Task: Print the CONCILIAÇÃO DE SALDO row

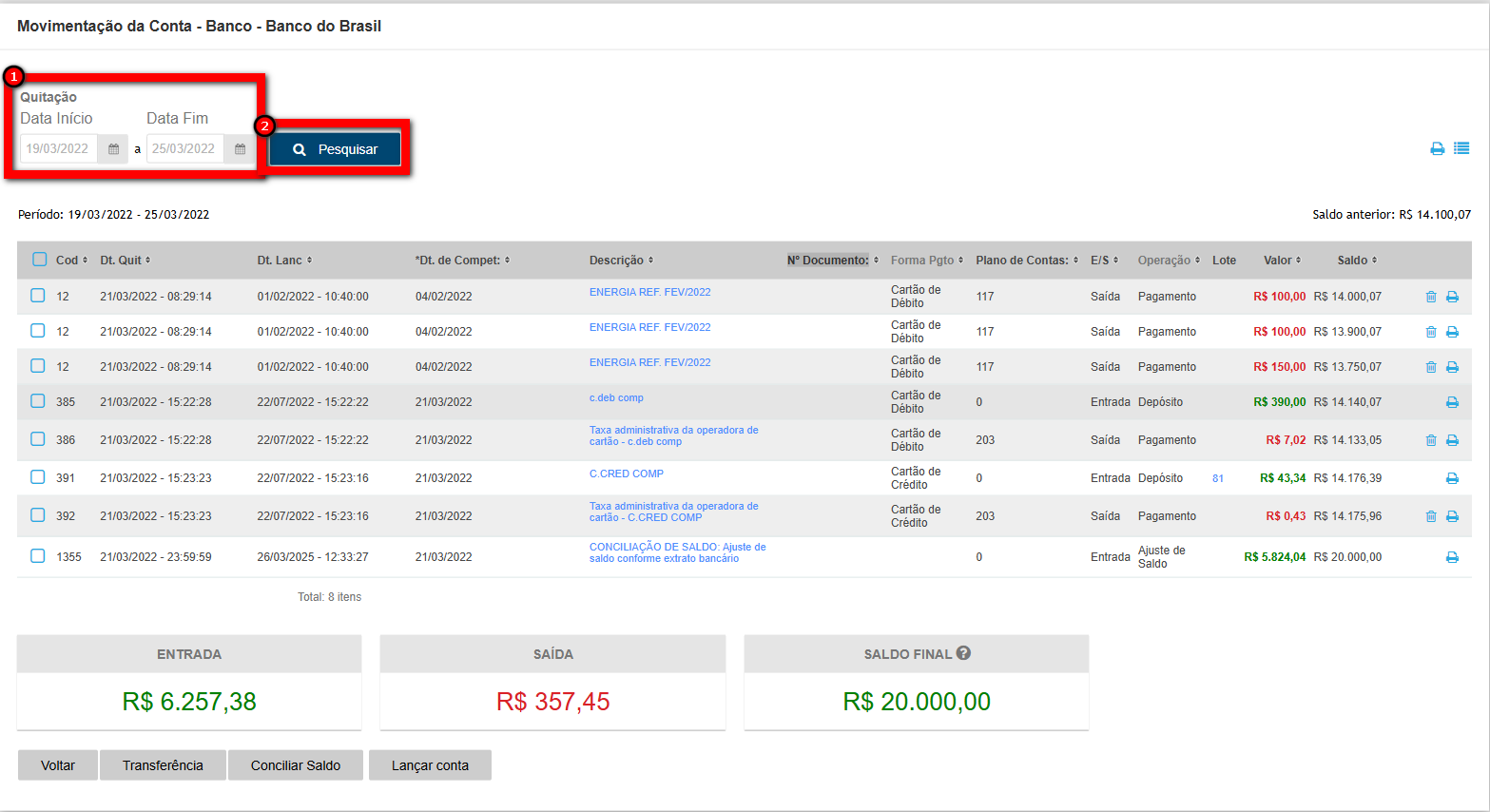Action: pos(1452,557)
